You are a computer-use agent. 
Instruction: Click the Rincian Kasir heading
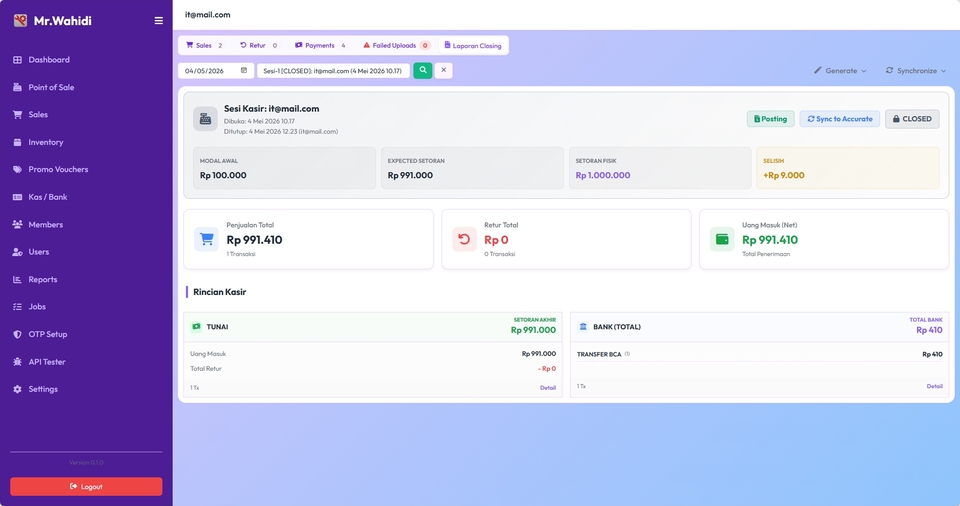219,292
